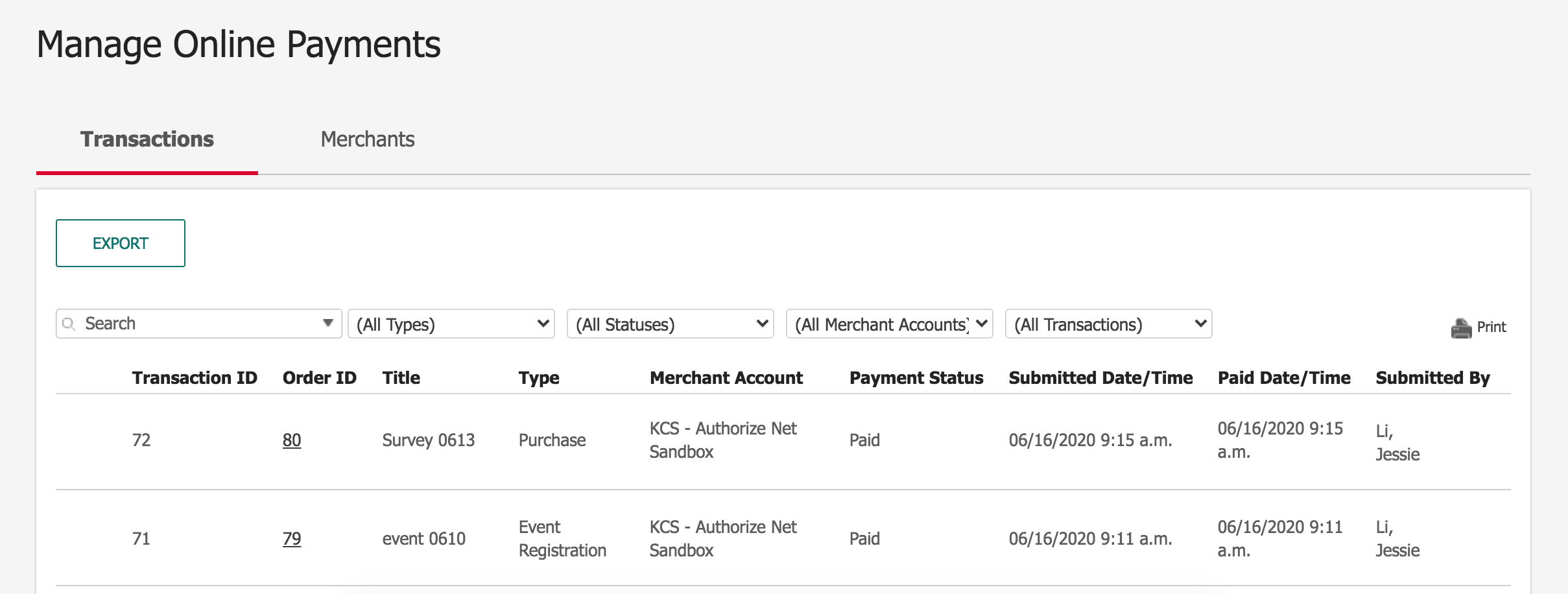Click the Submitted Date/Time column header
1568x594 pixels.
click(x=1100, y=377)
